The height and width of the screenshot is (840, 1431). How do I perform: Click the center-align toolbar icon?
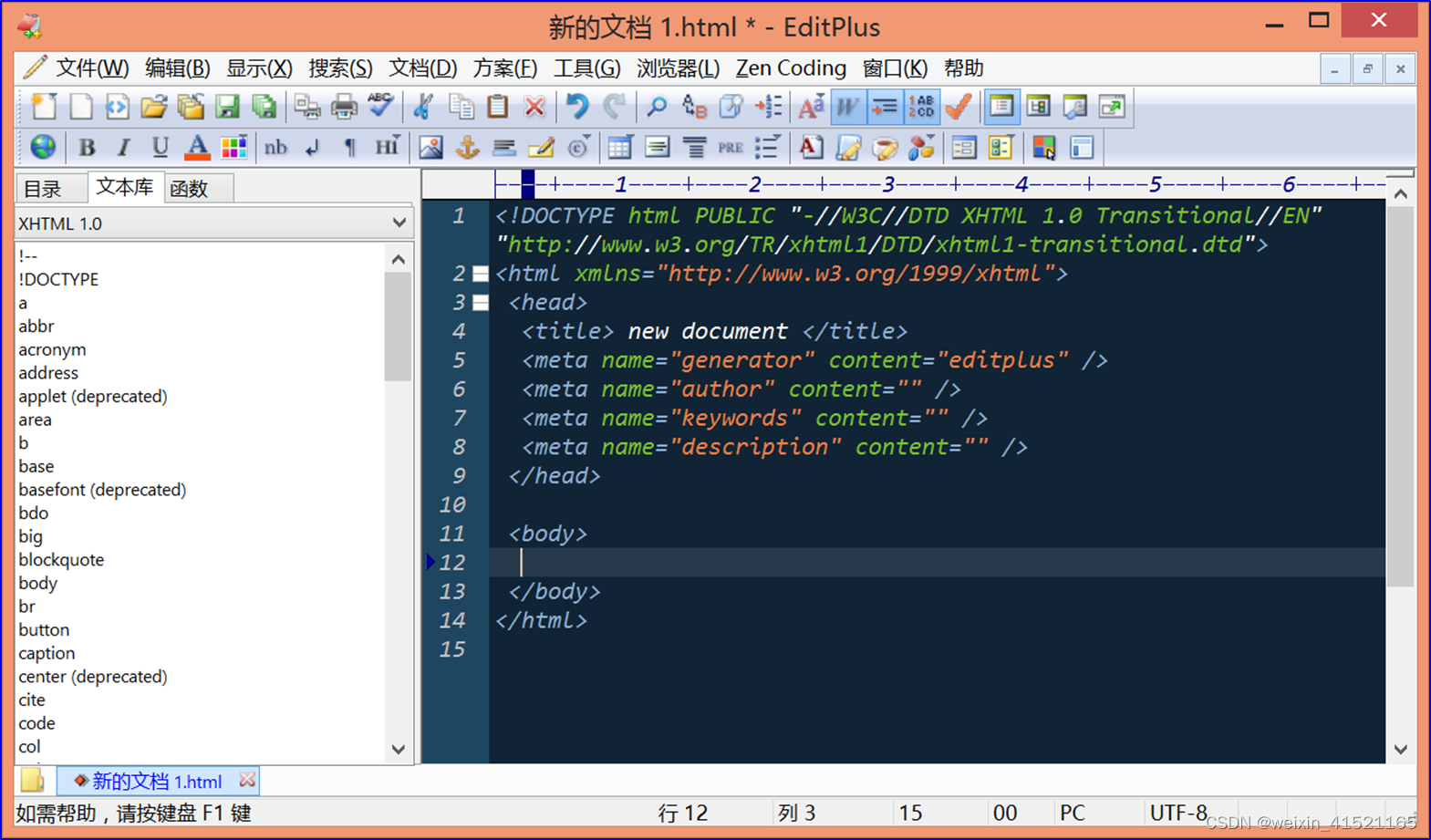click(x=694, y=147)
